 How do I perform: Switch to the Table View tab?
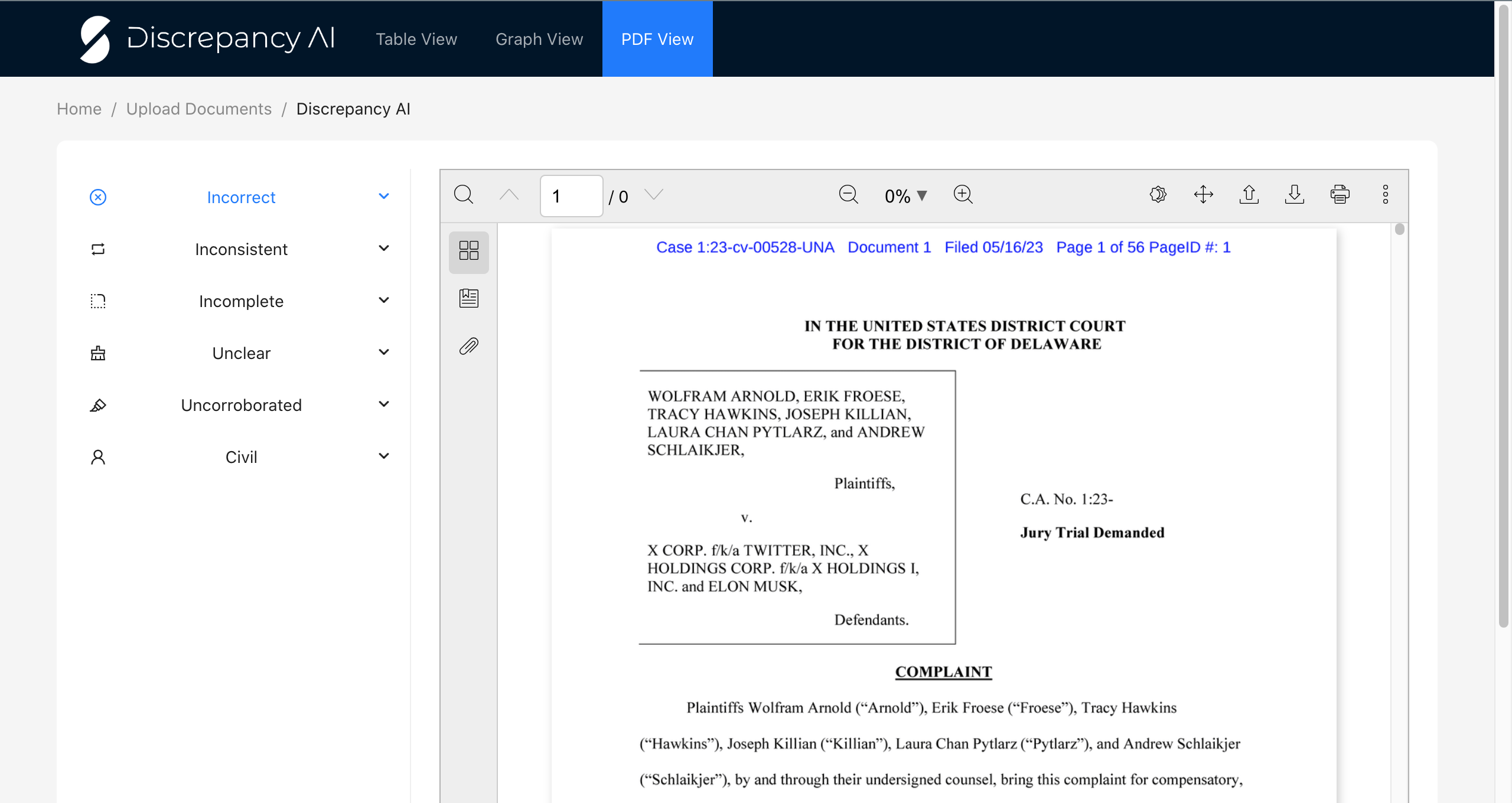416,39
